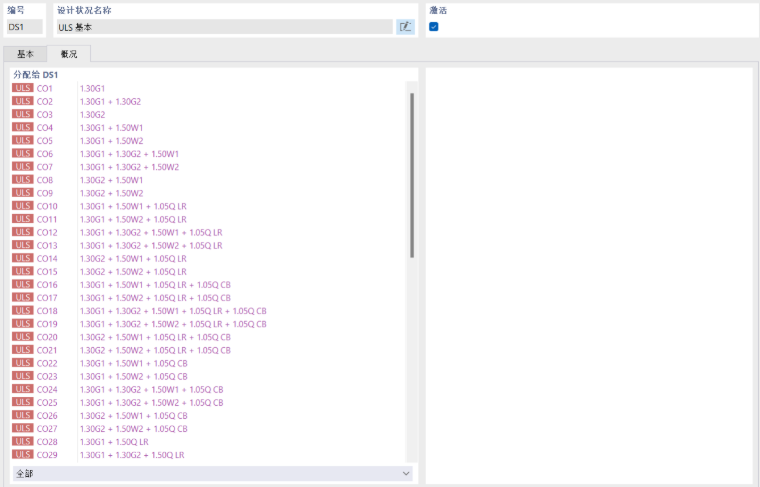Select row CO1 with 1.30G1
This screenshot has height=487, width=760.
[208, 88]
